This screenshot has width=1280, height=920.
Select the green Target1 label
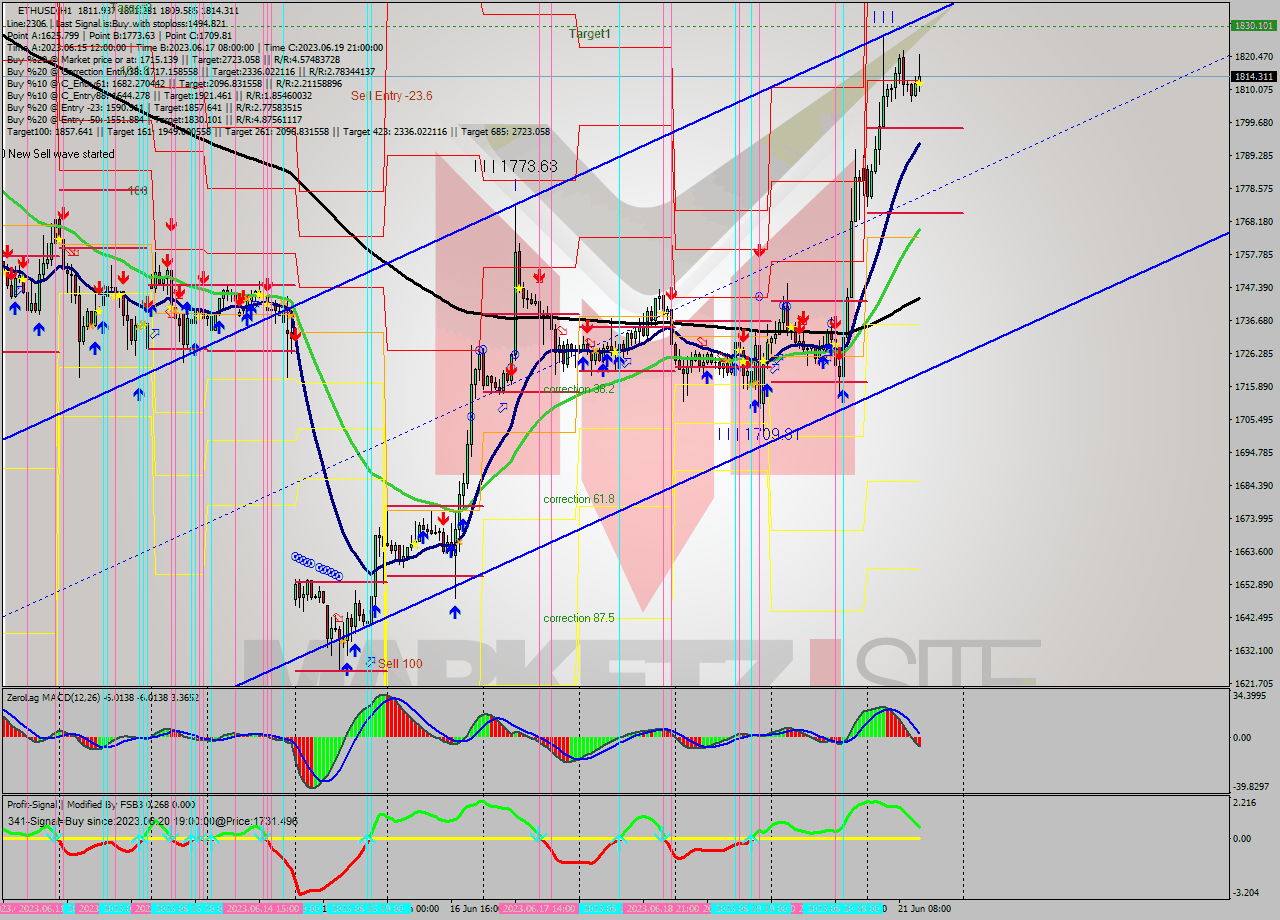coord(590,33)
